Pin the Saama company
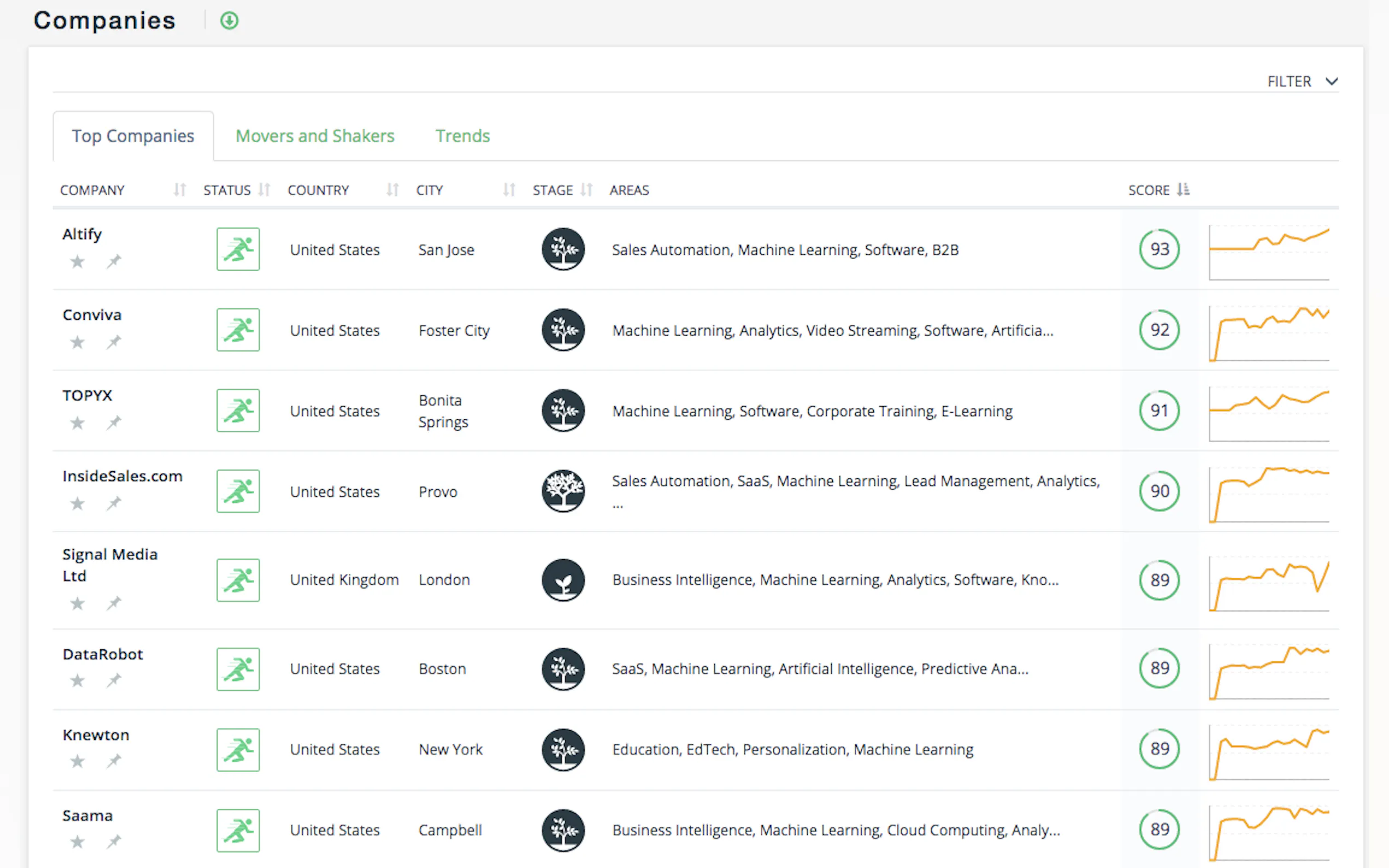 click(x=114, y=842)
